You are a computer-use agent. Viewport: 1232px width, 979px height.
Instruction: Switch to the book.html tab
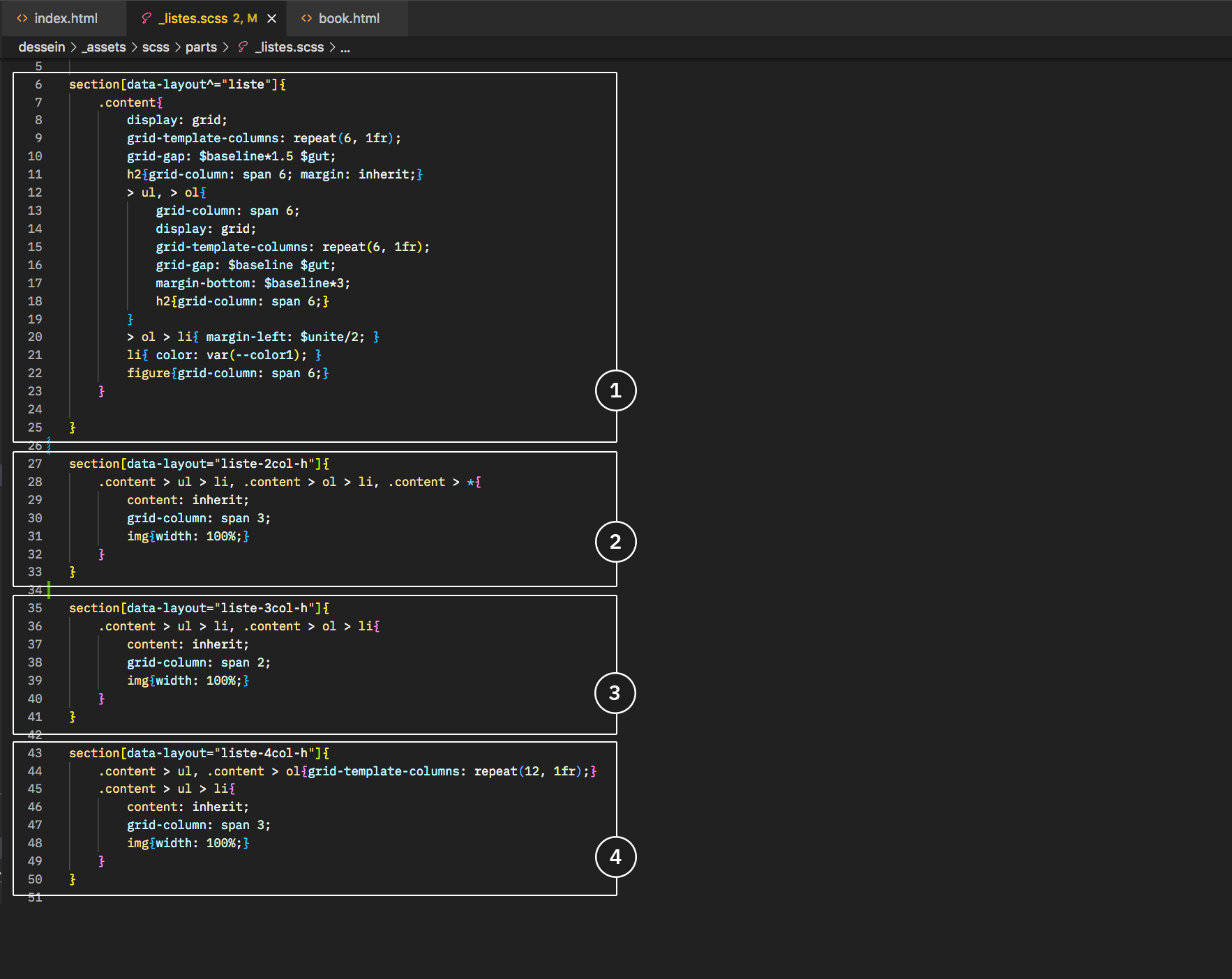click(x=349, y=19)
